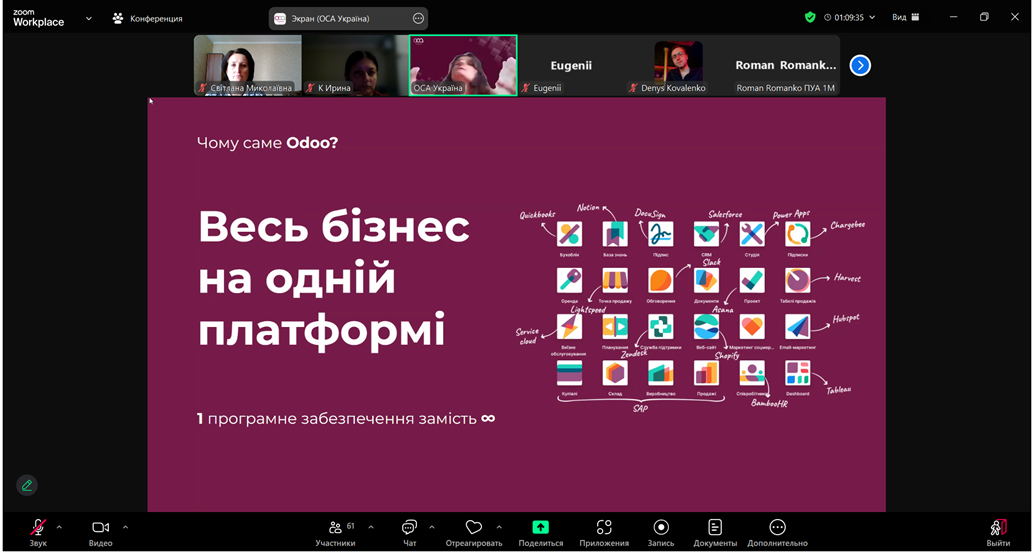Select Denys Kovalenko video thumbnail

pos(679,65)
